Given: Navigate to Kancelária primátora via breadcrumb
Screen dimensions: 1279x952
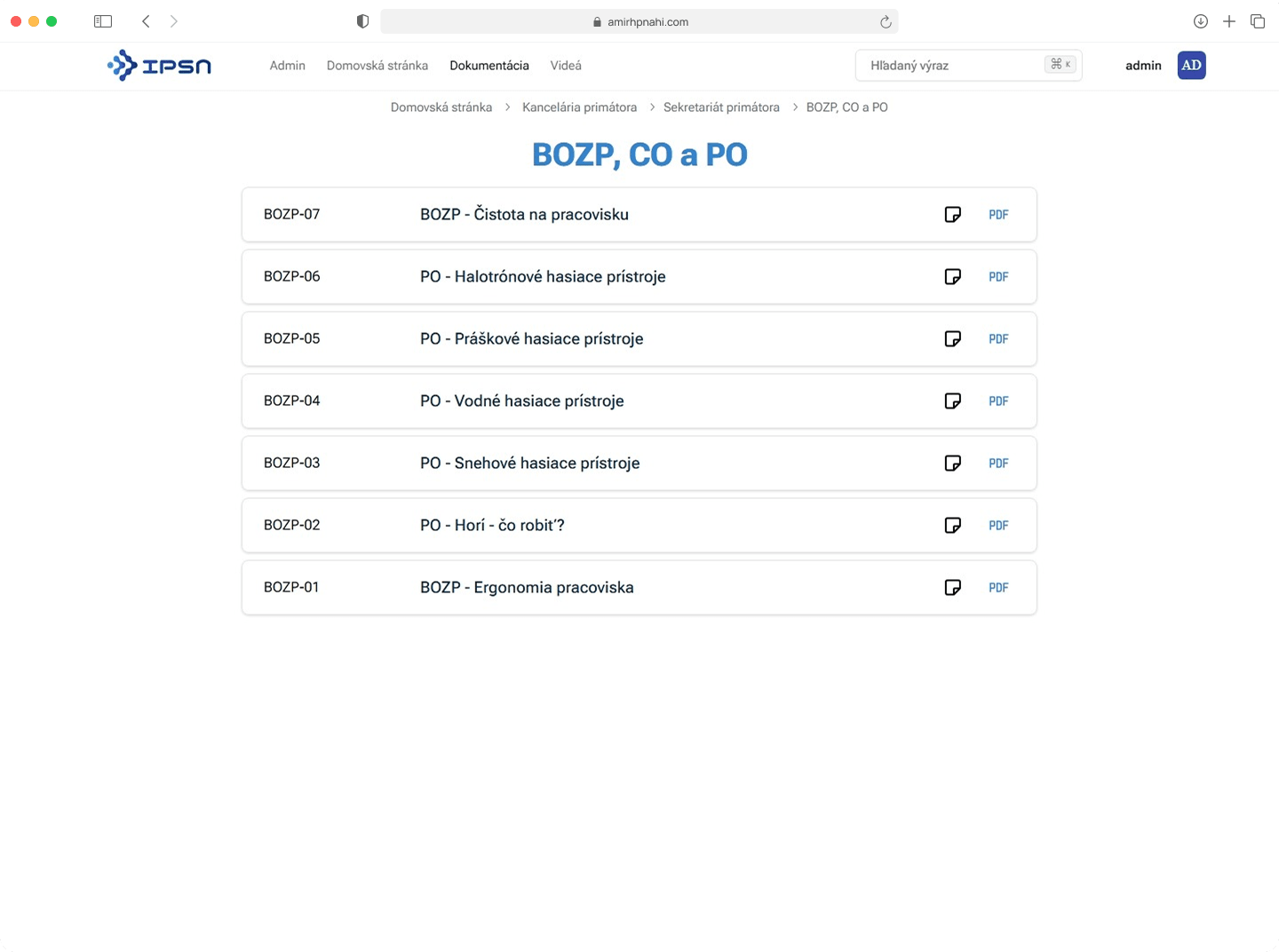Looking at the screenshot, I should click(578, 107).
